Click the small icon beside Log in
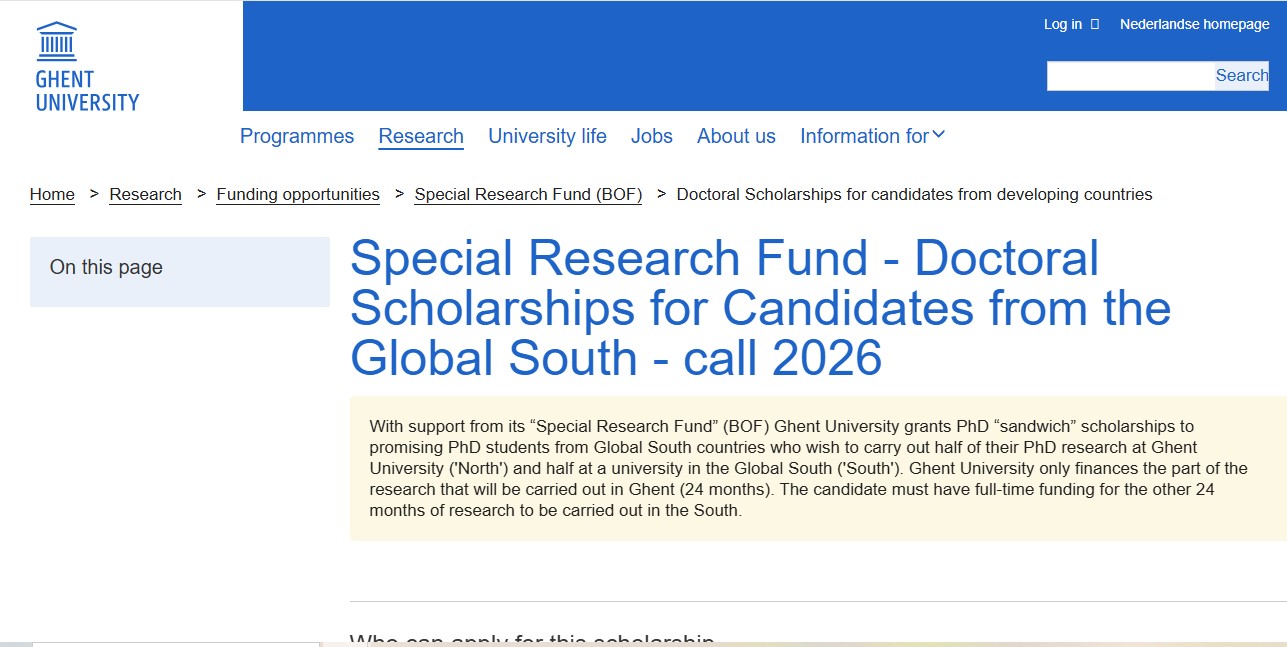This screenshot has height=647, width=1287. coord(1095,24)
